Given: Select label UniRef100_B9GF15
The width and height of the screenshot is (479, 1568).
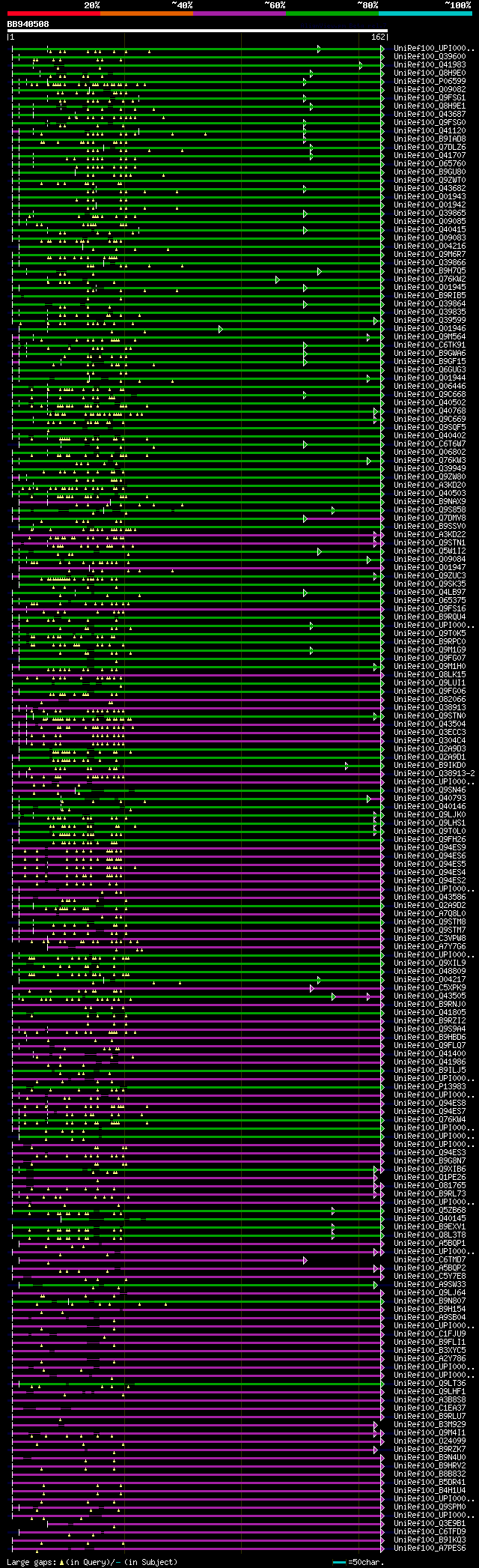Looking at the screenshot, I should click(430, 361).
